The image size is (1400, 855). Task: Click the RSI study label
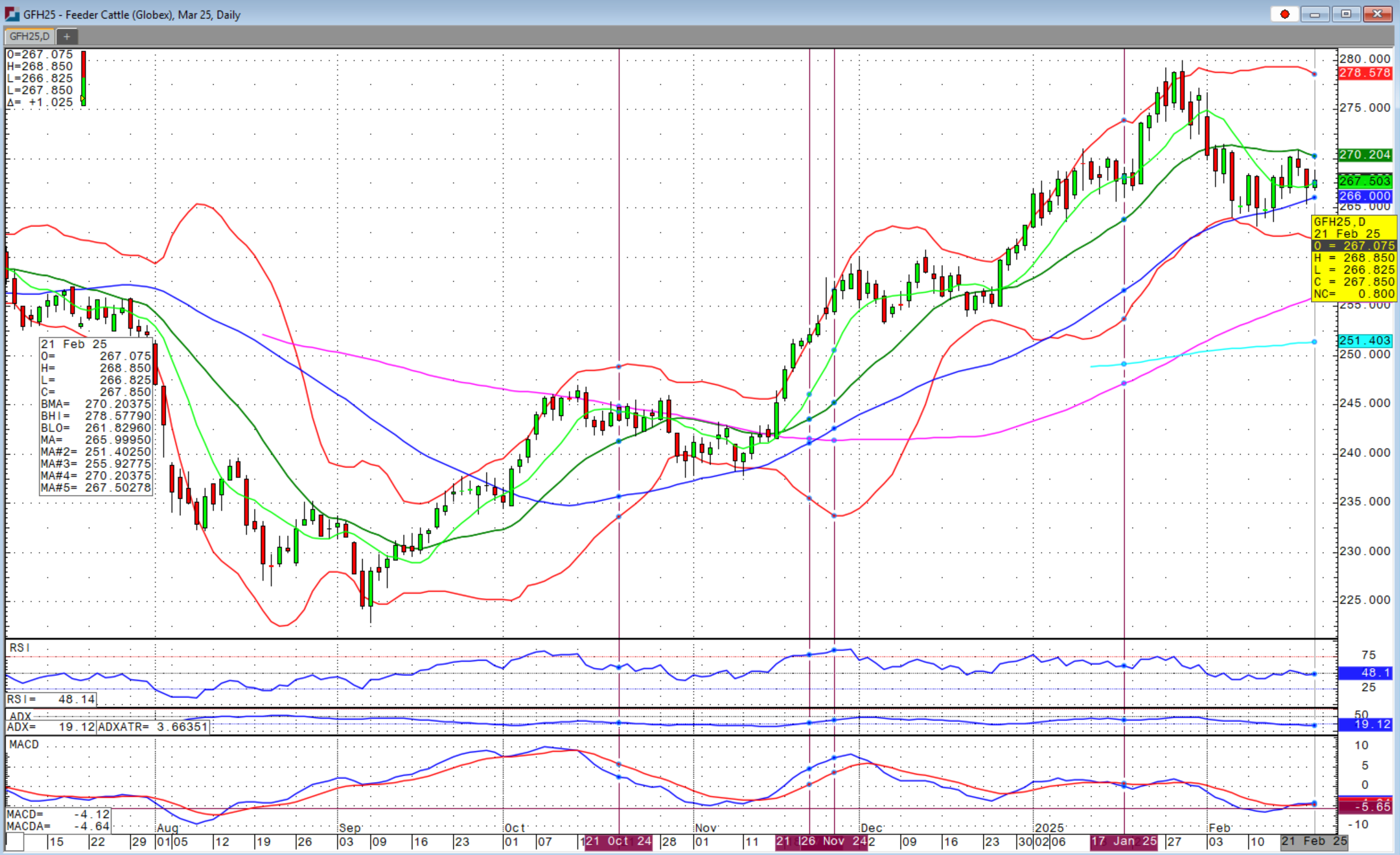(20, 648)
